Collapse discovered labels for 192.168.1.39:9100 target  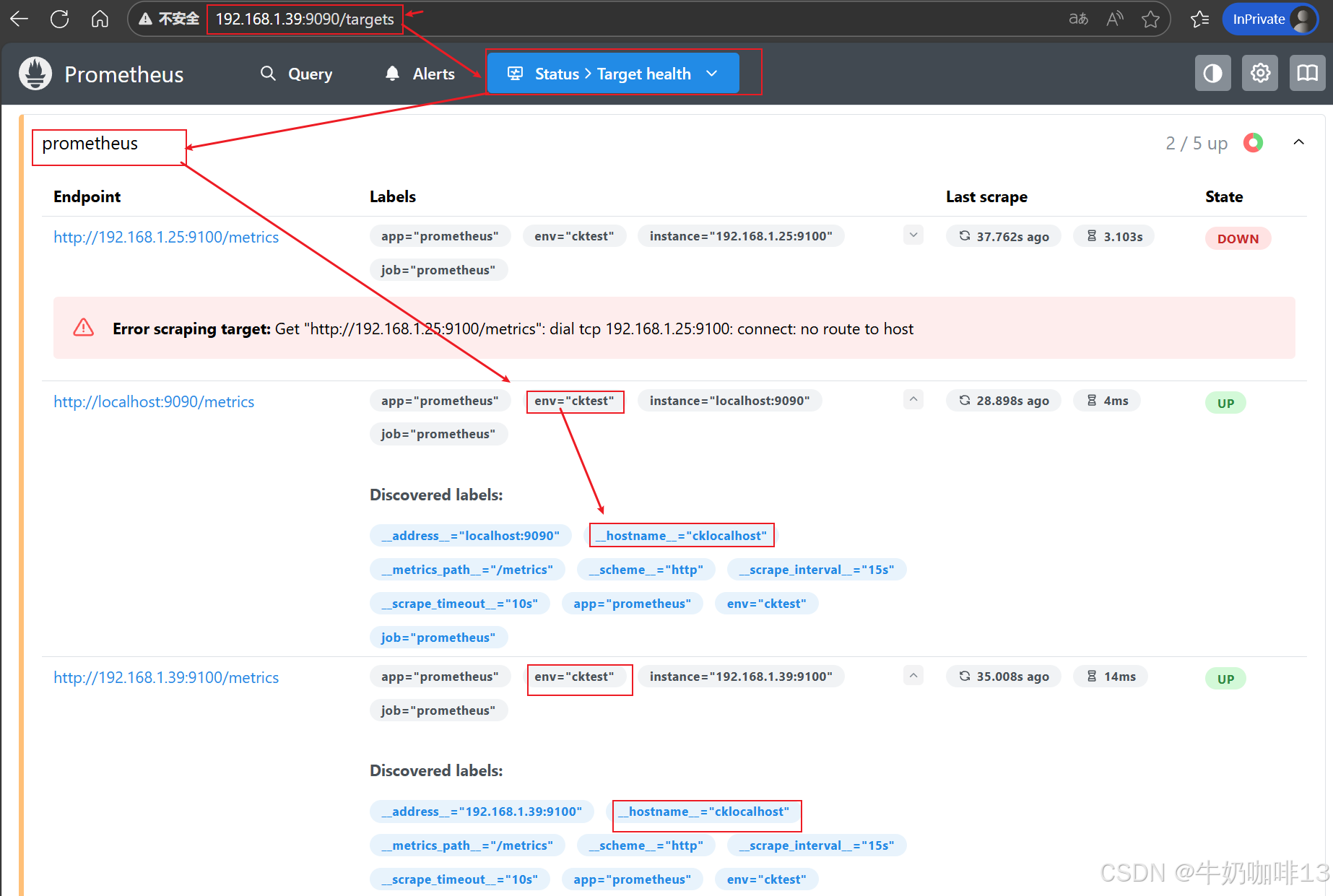pyautogui.click(x=913, y=676)
